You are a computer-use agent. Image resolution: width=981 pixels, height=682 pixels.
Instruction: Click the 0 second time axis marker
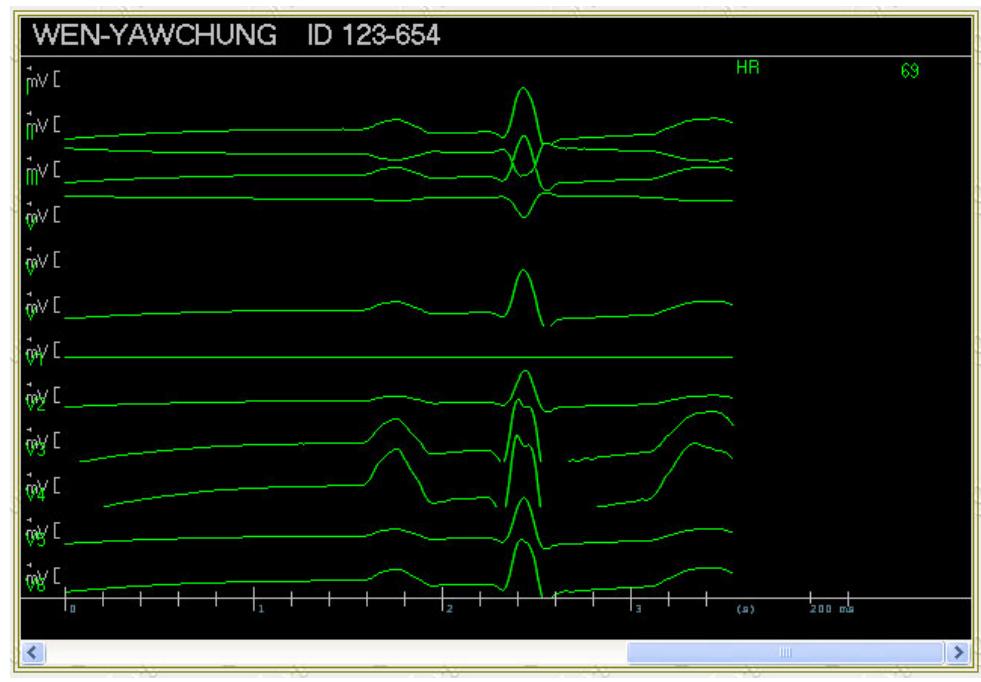tap(73, 609)
